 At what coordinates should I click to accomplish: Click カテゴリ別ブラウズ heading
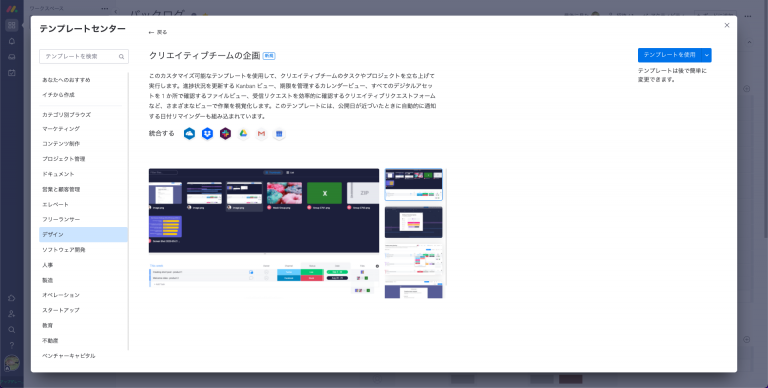click(x=66, y=115)
